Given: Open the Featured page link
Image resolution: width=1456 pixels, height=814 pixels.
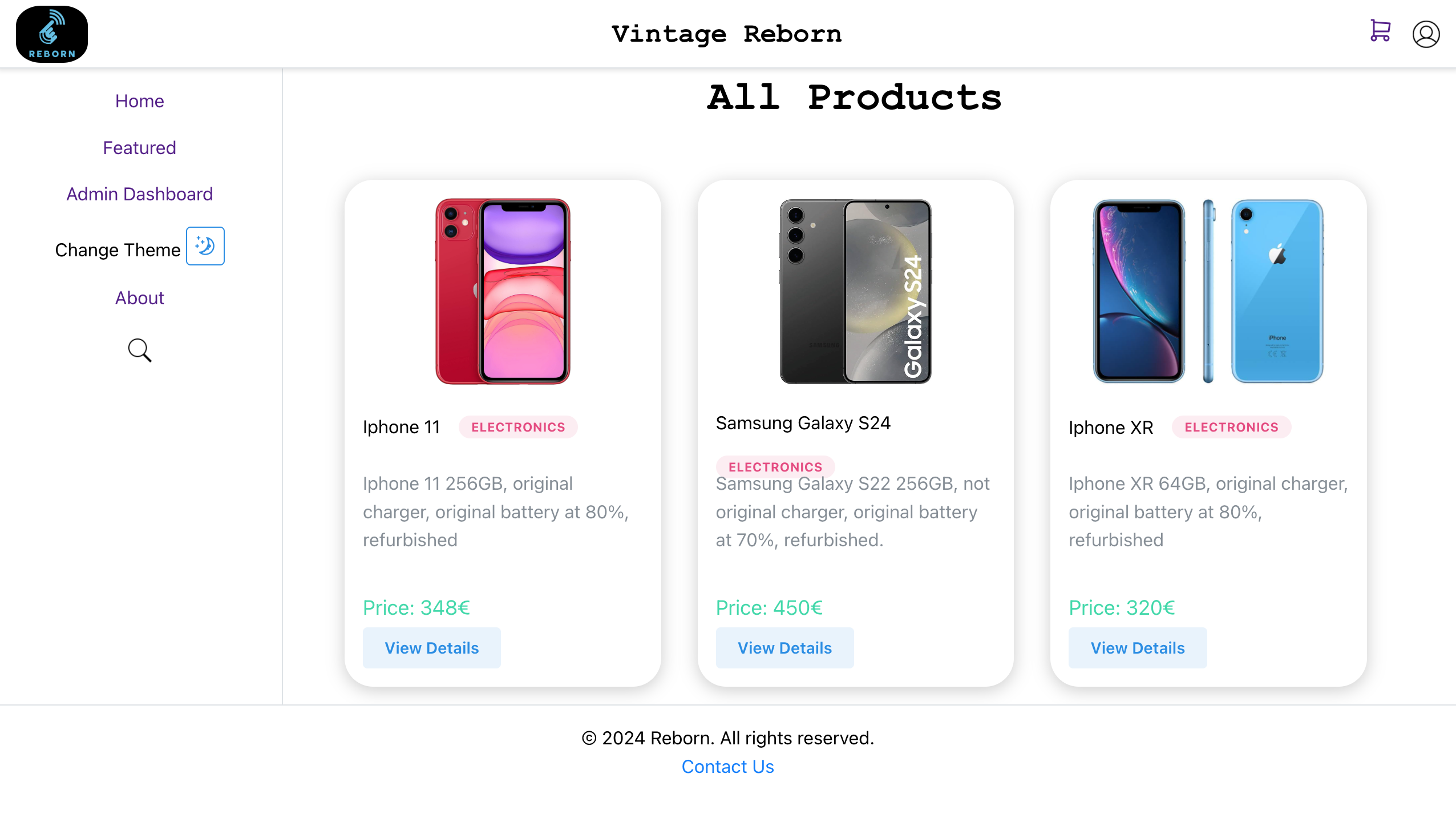Looking at the screenshot, I should [140, 148].
